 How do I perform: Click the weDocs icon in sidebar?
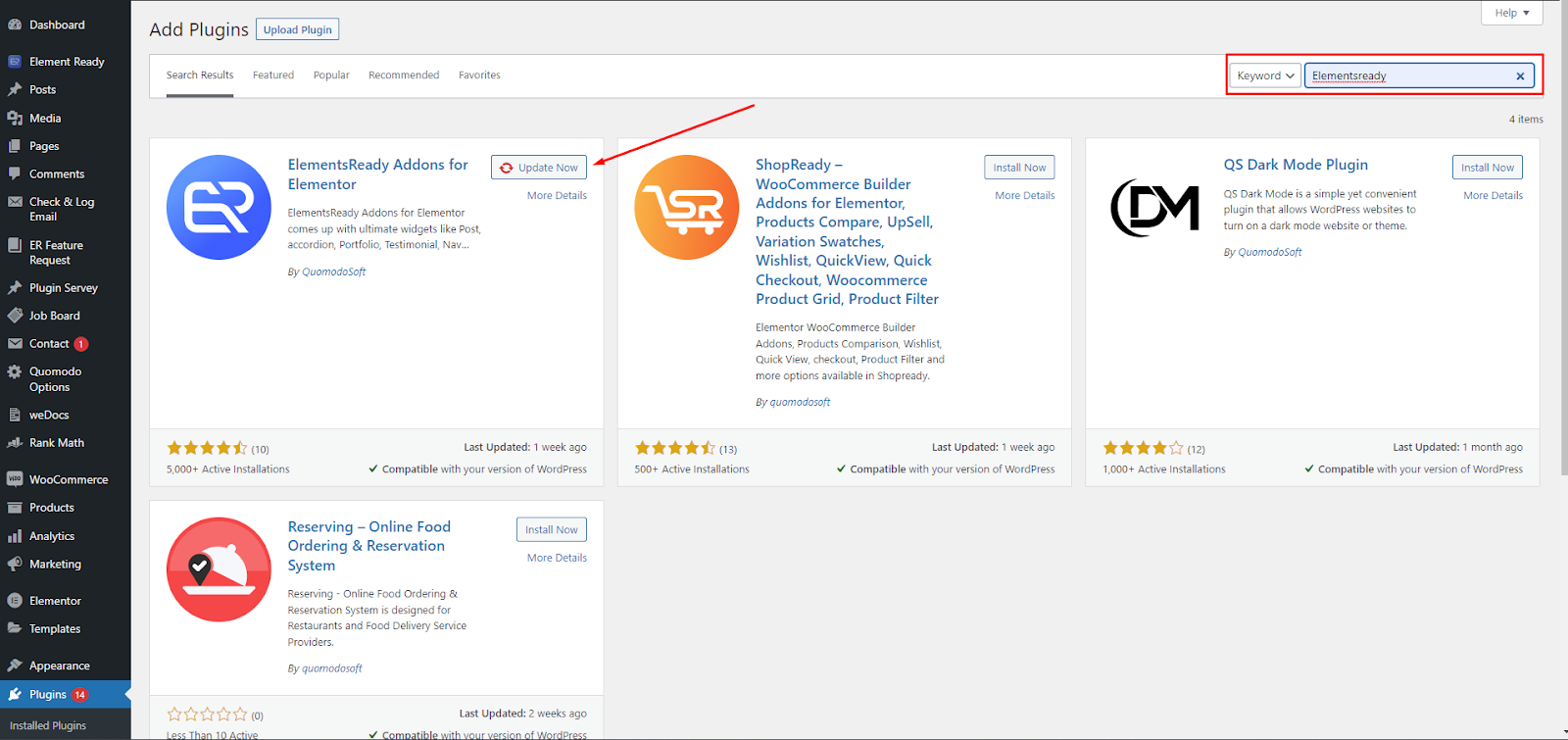point(15,415)
